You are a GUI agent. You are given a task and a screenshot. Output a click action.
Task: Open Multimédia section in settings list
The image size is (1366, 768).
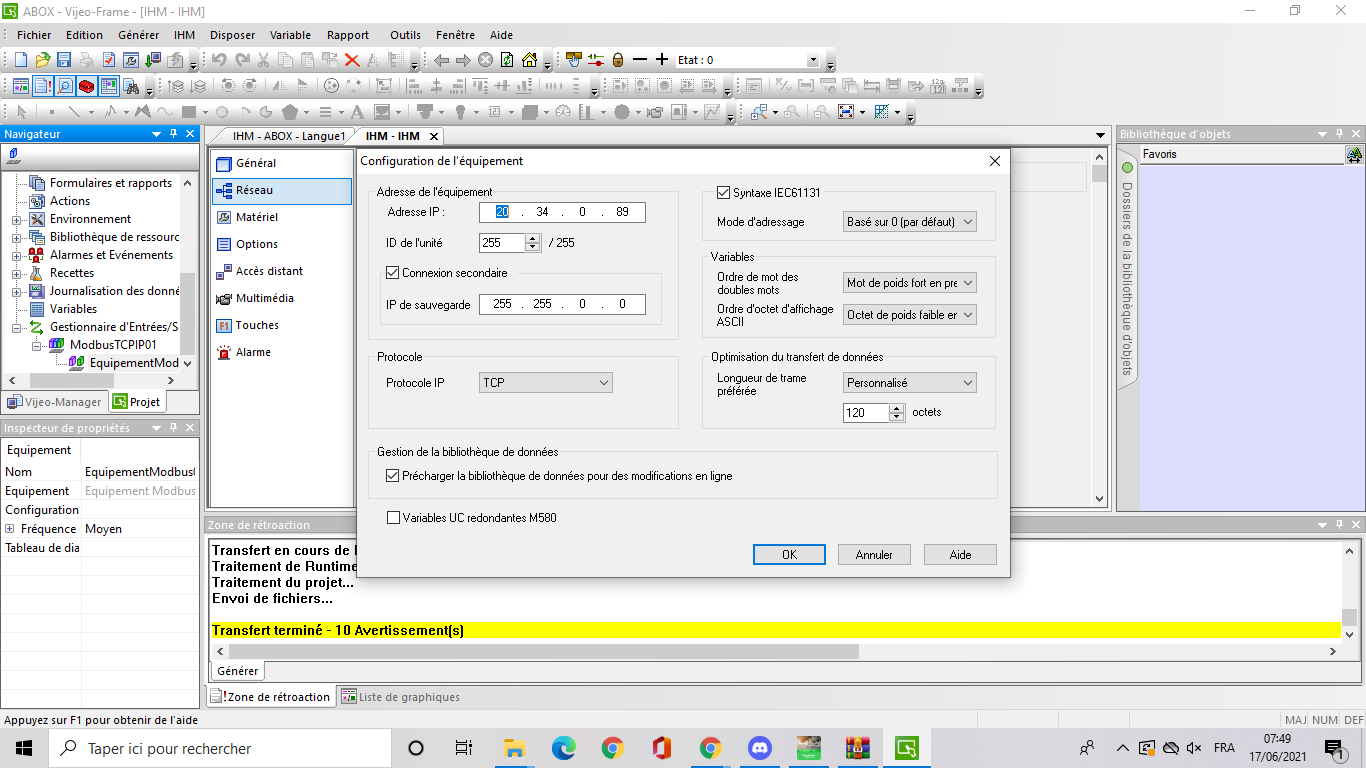264,298
